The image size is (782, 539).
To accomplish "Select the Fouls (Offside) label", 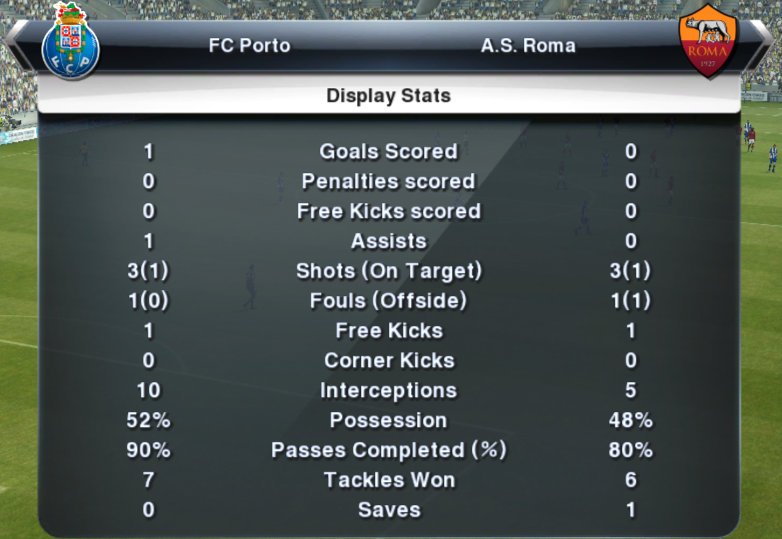I will (389, 301).
